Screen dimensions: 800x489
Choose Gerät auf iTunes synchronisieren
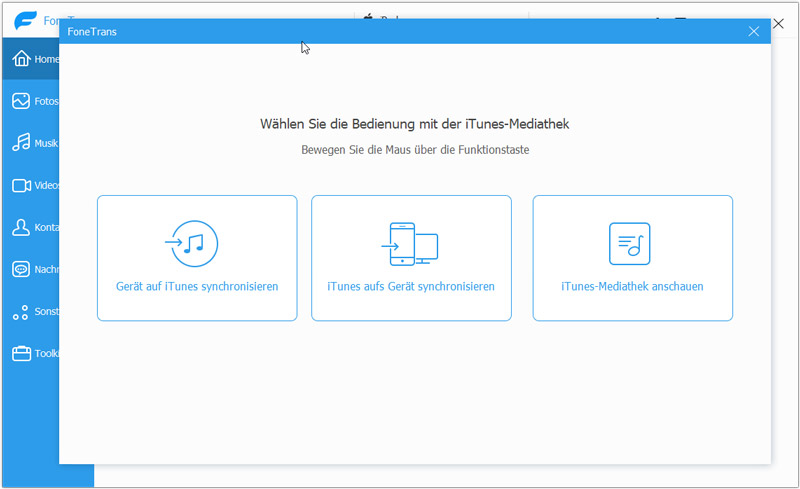pos(197,258)
